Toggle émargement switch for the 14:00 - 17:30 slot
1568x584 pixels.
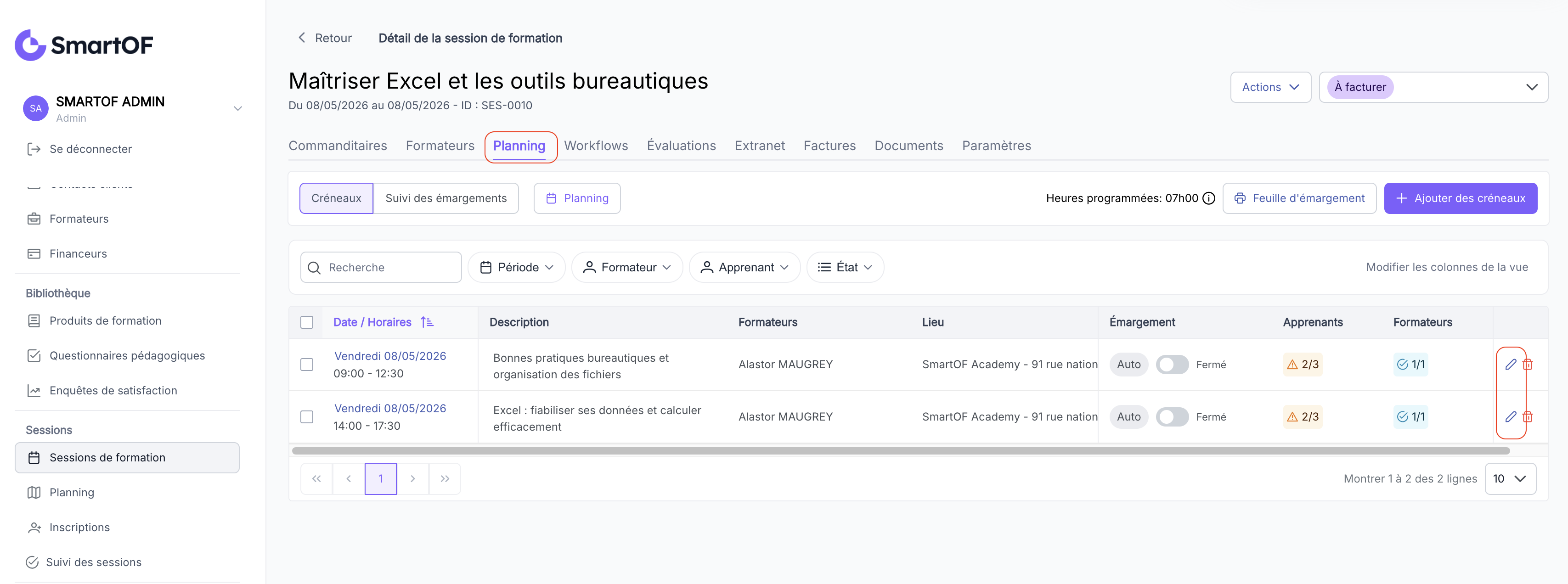1172,417
